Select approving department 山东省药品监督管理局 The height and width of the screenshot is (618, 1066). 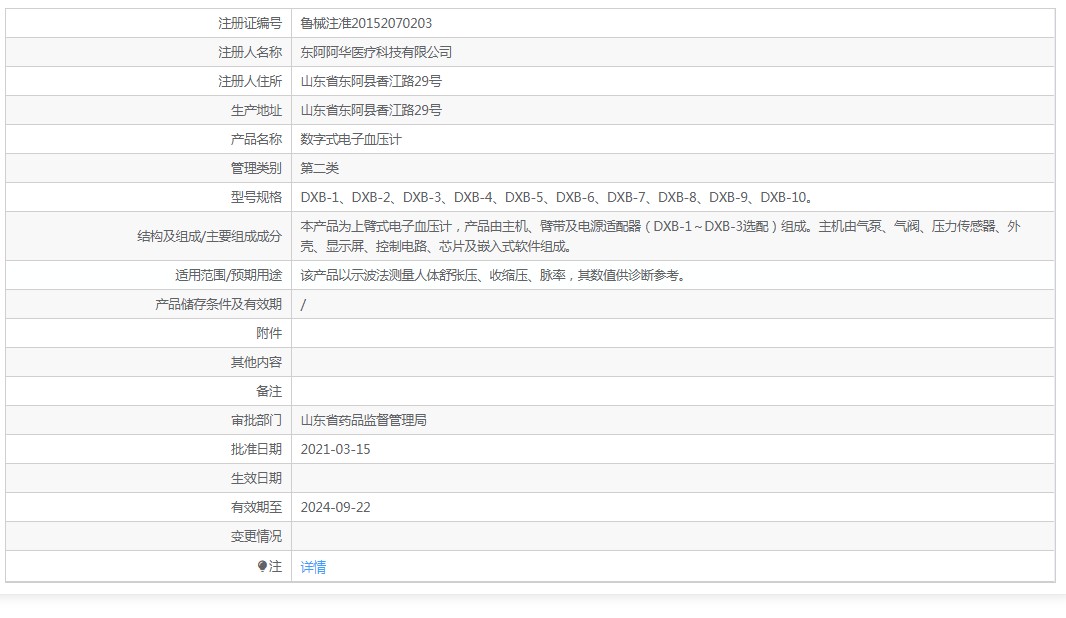point(364,420)
